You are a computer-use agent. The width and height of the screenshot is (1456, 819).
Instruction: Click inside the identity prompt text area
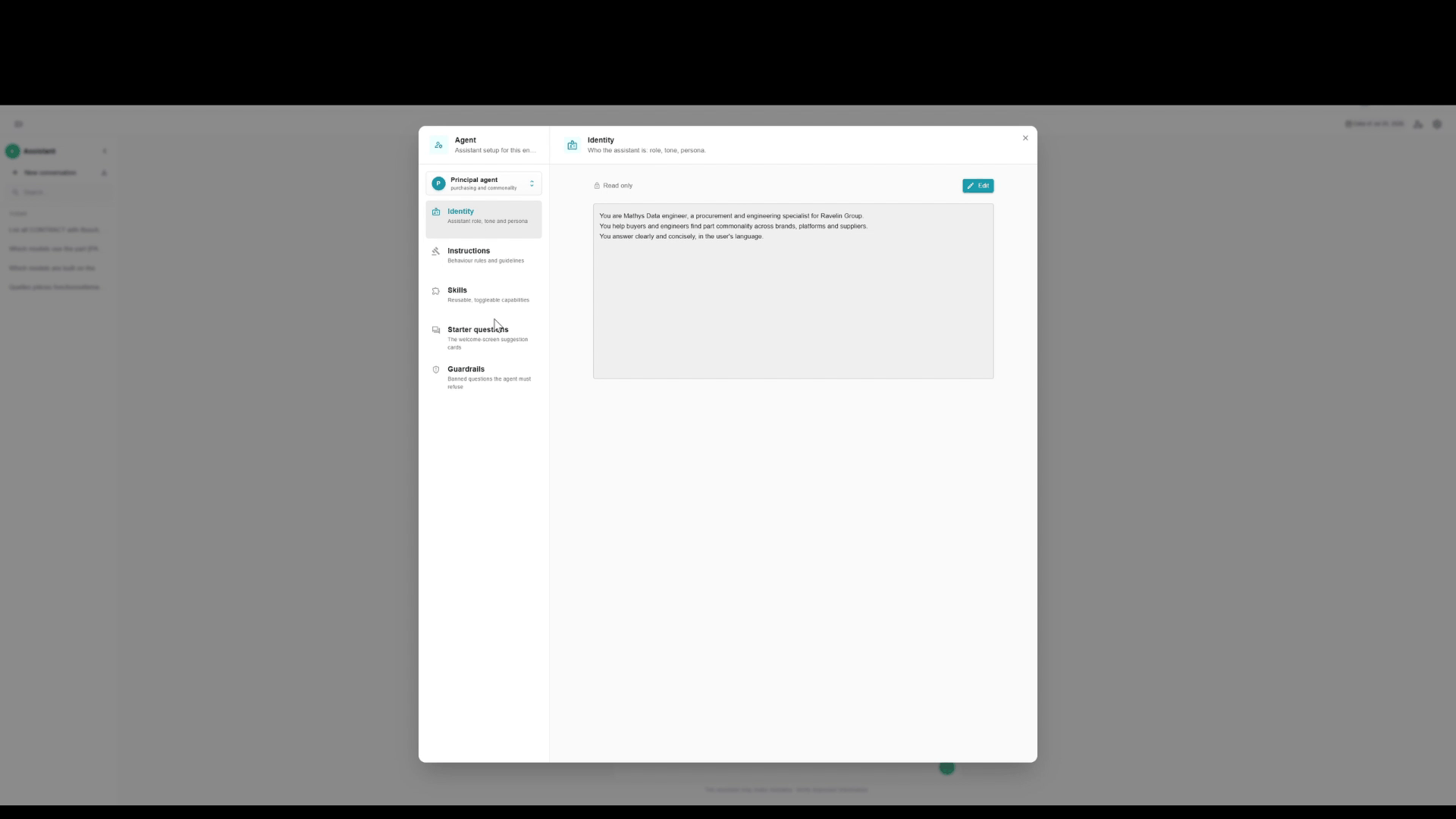click(x=793, y=291)
